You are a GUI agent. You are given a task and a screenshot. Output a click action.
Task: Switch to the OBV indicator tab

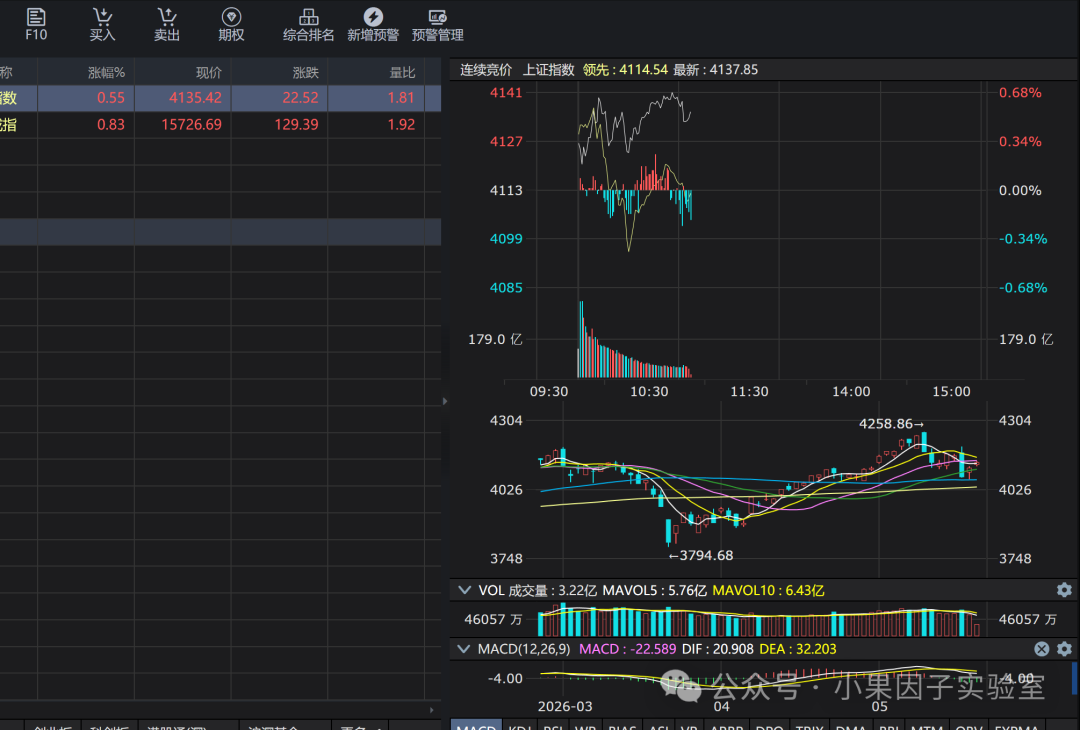tap(969, 726)
